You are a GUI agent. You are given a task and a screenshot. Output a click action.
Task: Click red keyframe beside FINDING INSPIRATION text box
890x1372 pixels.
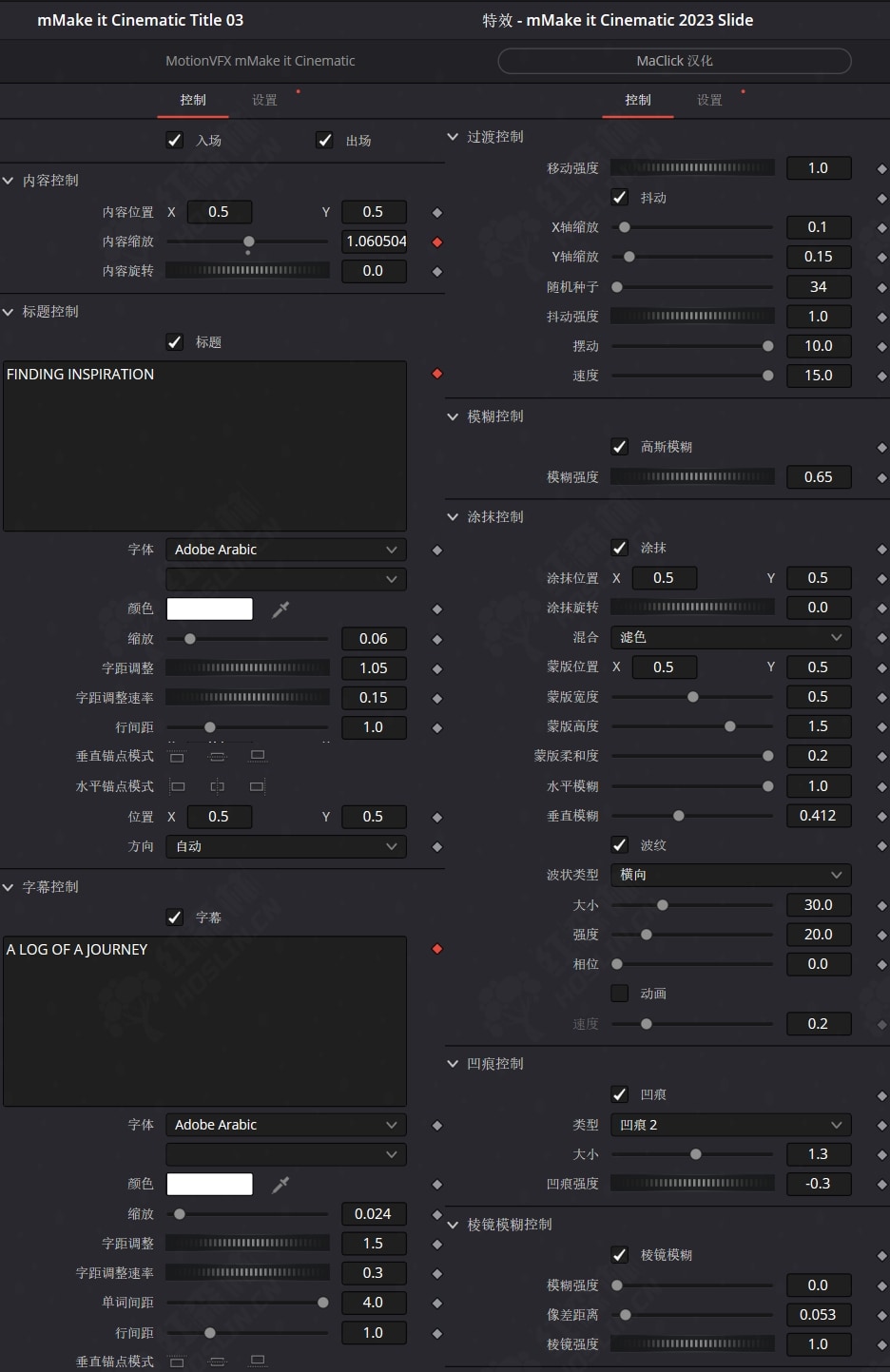[437, 374]
